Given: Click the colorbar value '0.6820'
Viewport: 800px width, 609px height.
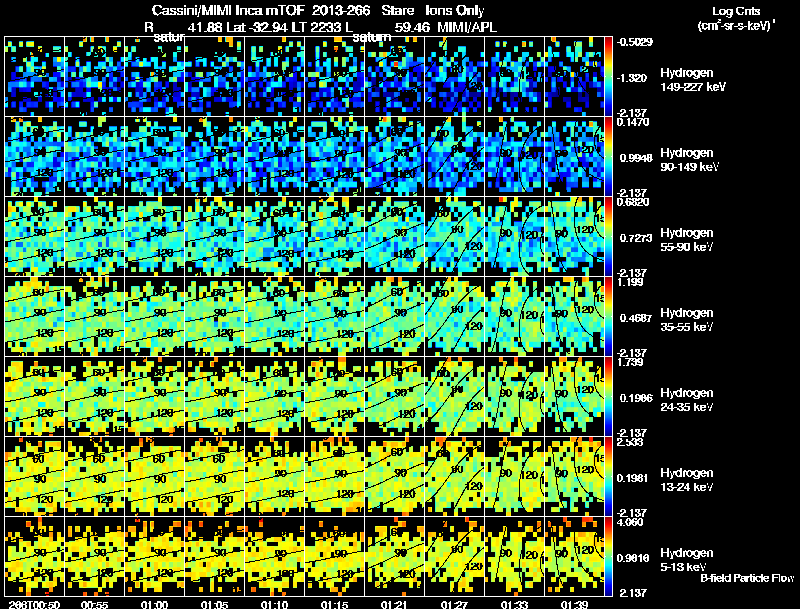Looking at the screenshot, I should (633, 202).
